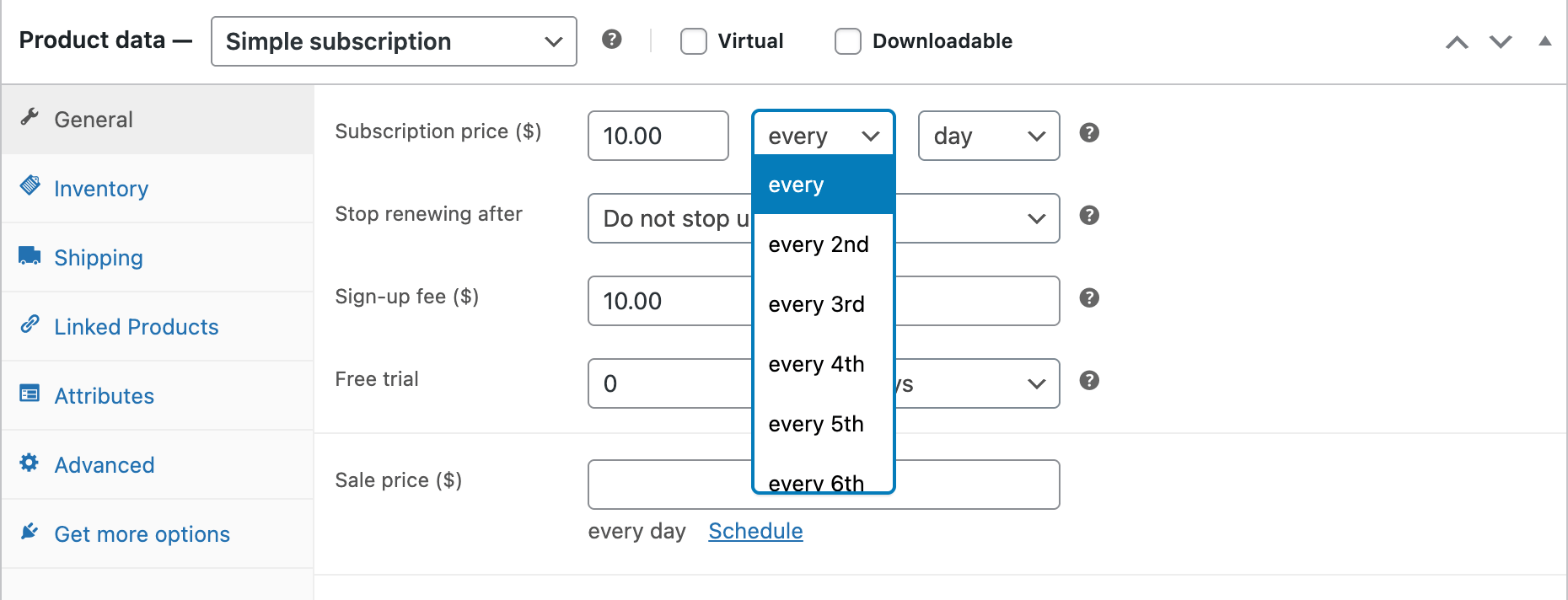Select the 'every' interval option

pyautogui.click(x=823, y=185)
